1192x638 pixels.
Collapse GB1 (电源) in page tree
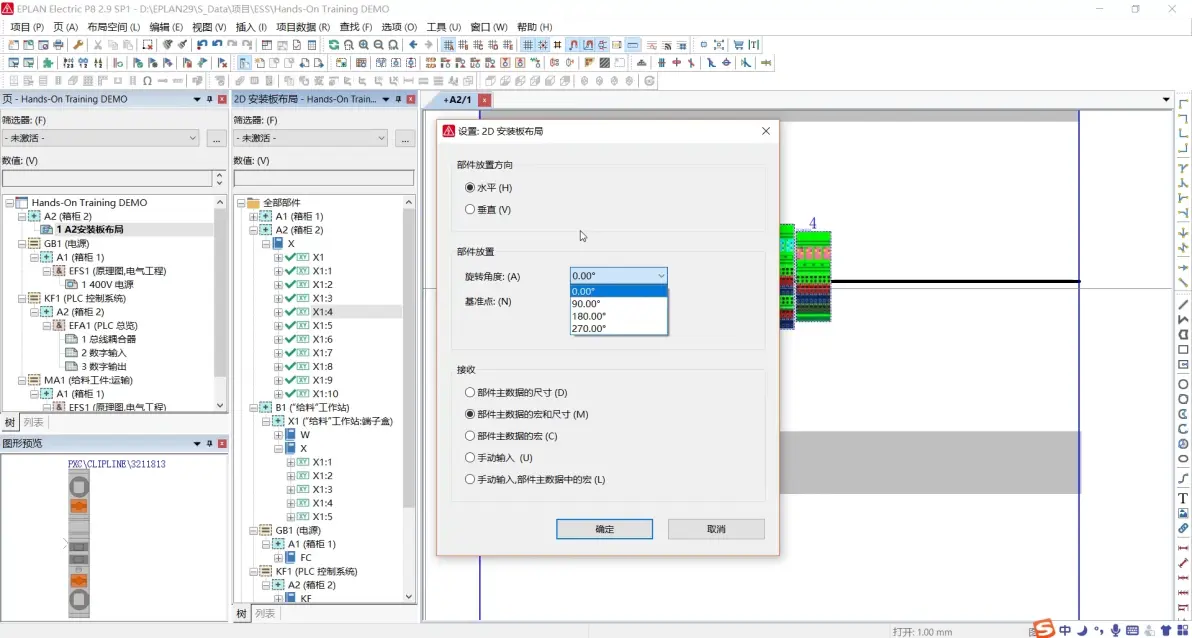coord(21,244)
